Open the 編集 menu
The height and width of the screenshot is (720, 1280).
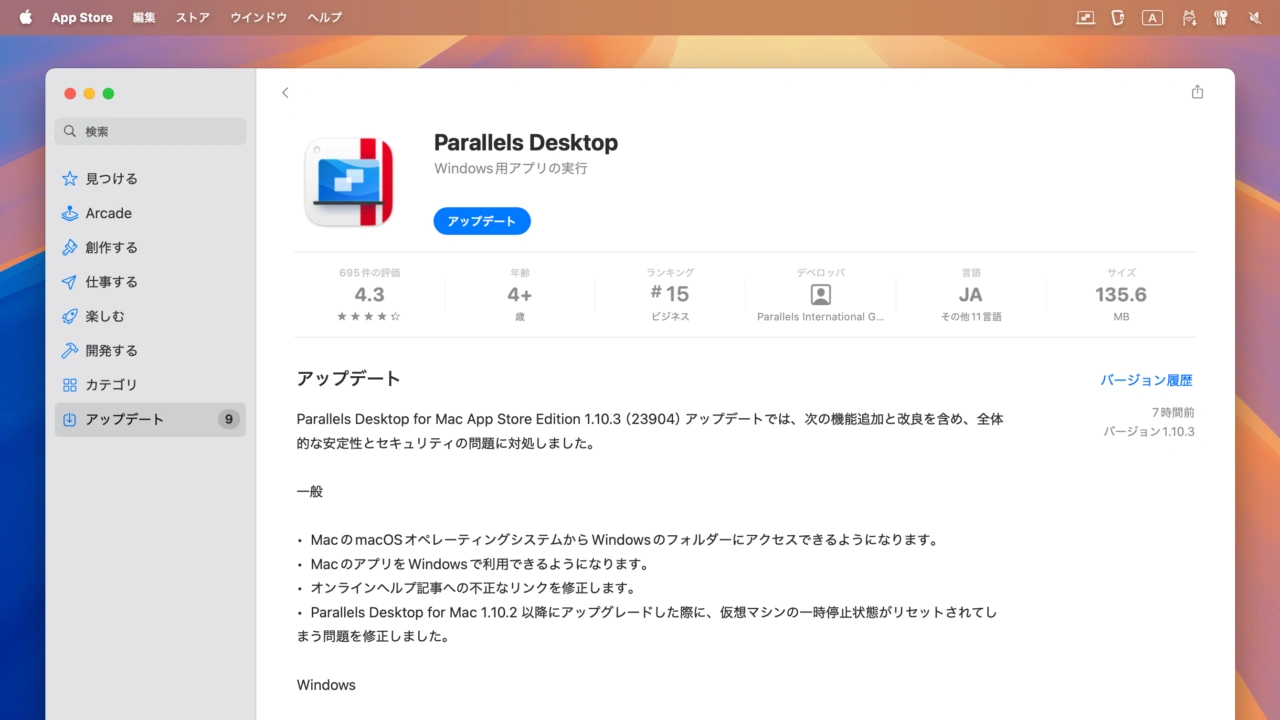pos(144,18)
